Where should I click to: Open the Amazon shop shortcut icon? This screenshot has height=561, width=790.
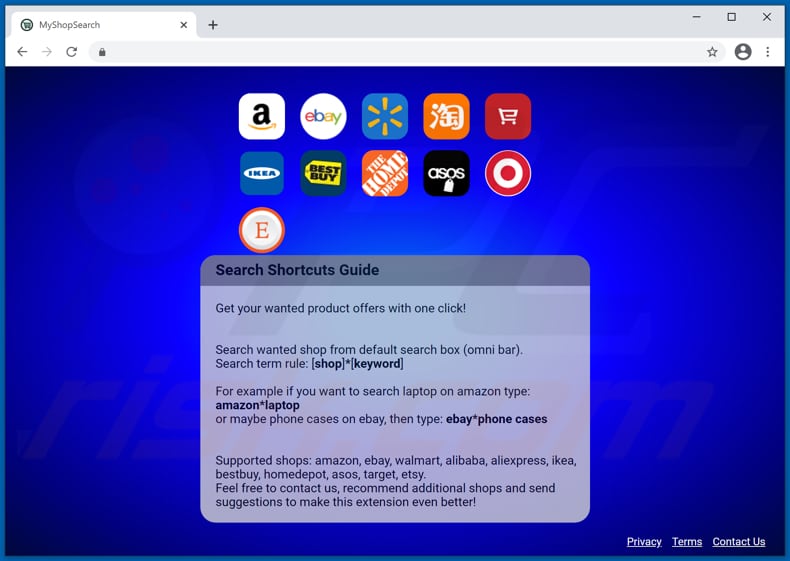[x=261, y=116]
